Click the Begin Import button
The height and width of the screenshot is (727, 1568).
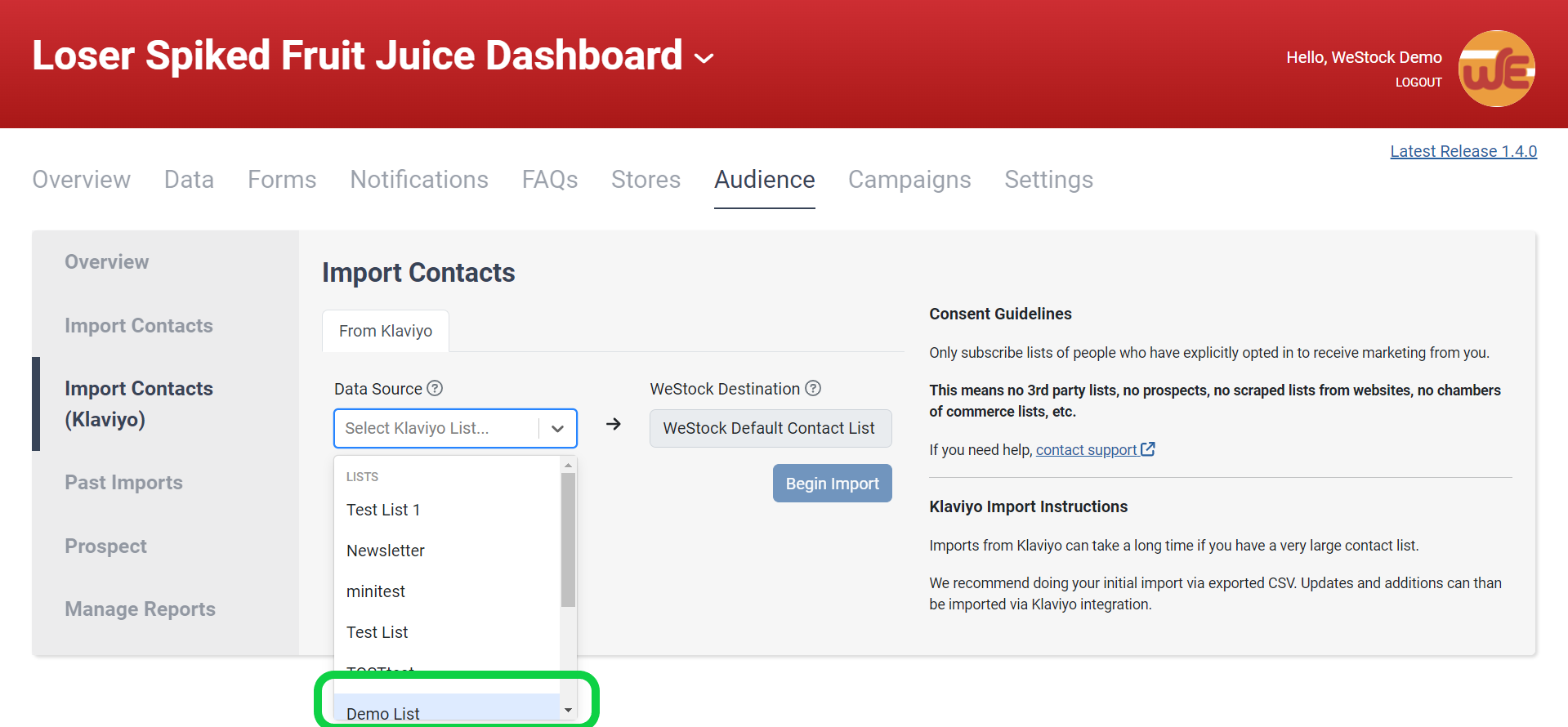[x=833, y=484]
